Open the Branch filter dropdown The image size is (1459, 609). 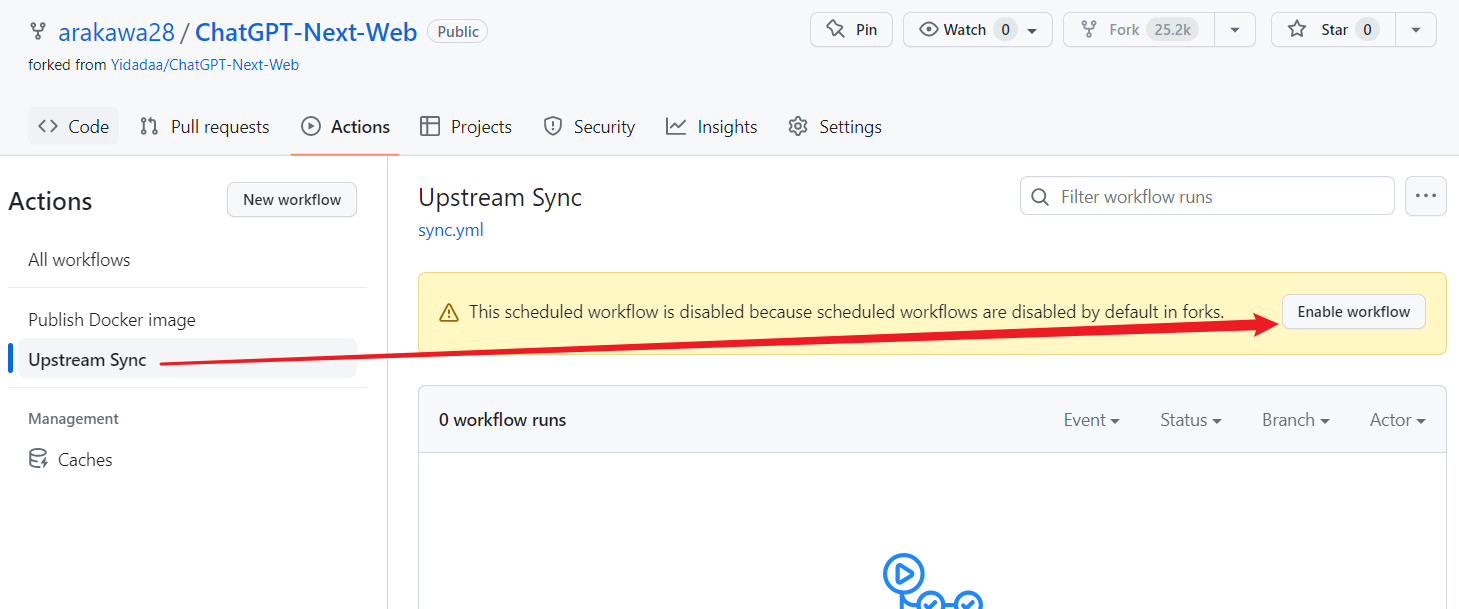point(1296,420)
